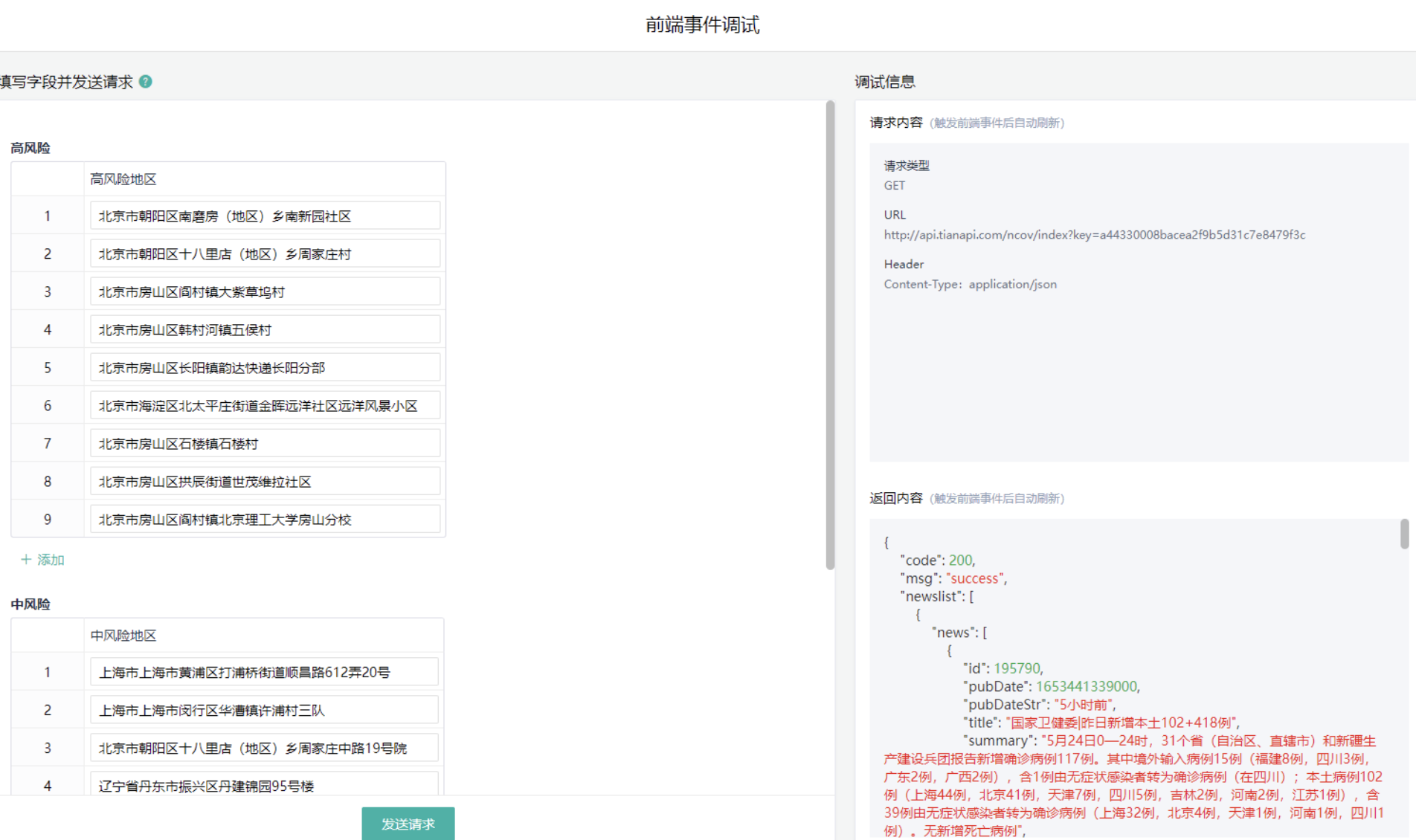
Task: Click the response content scrollbar
Action: click(x=1404, y=534)
